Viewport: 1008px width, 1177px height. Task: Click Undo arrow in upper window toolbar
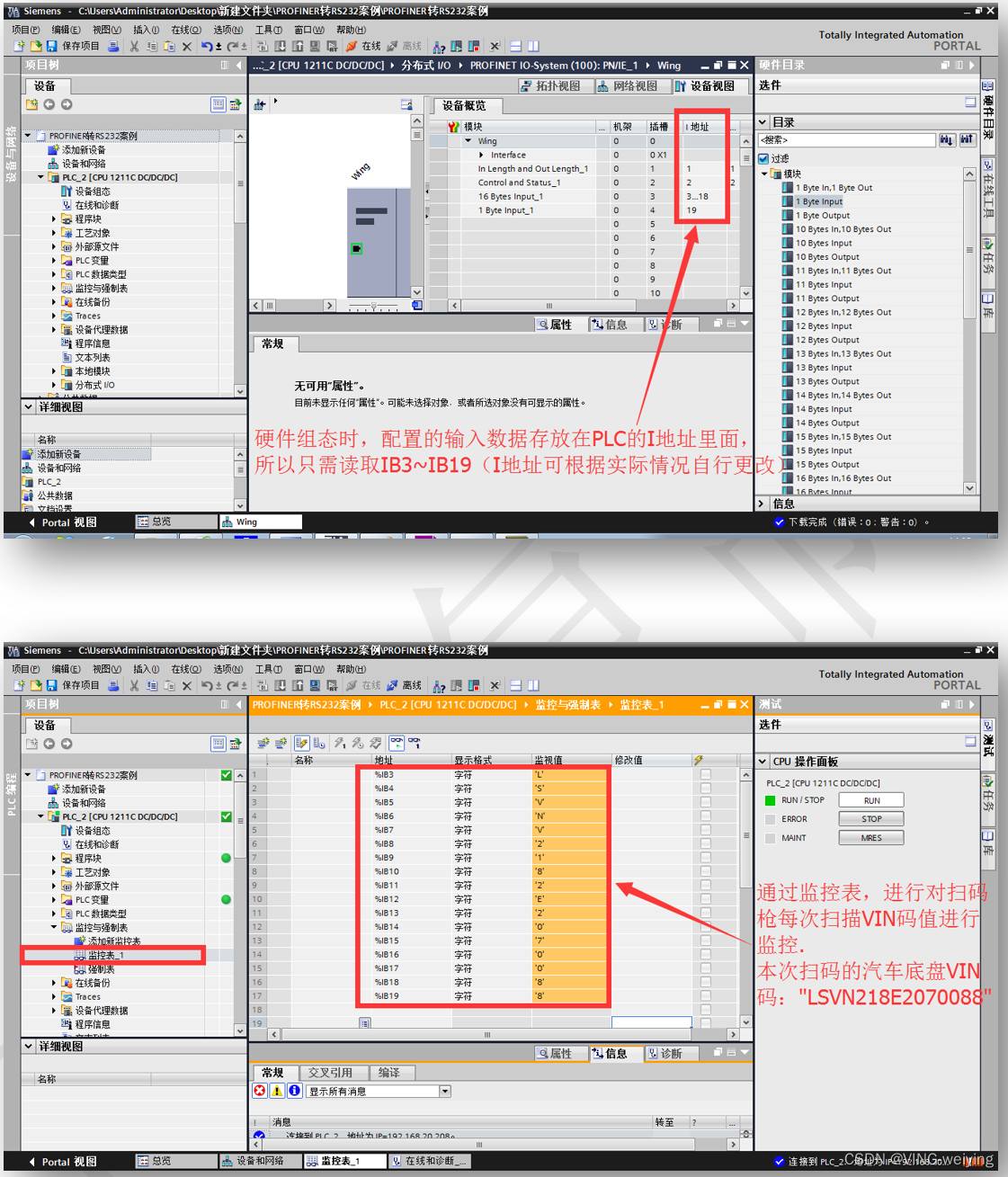tap(208, 47)
